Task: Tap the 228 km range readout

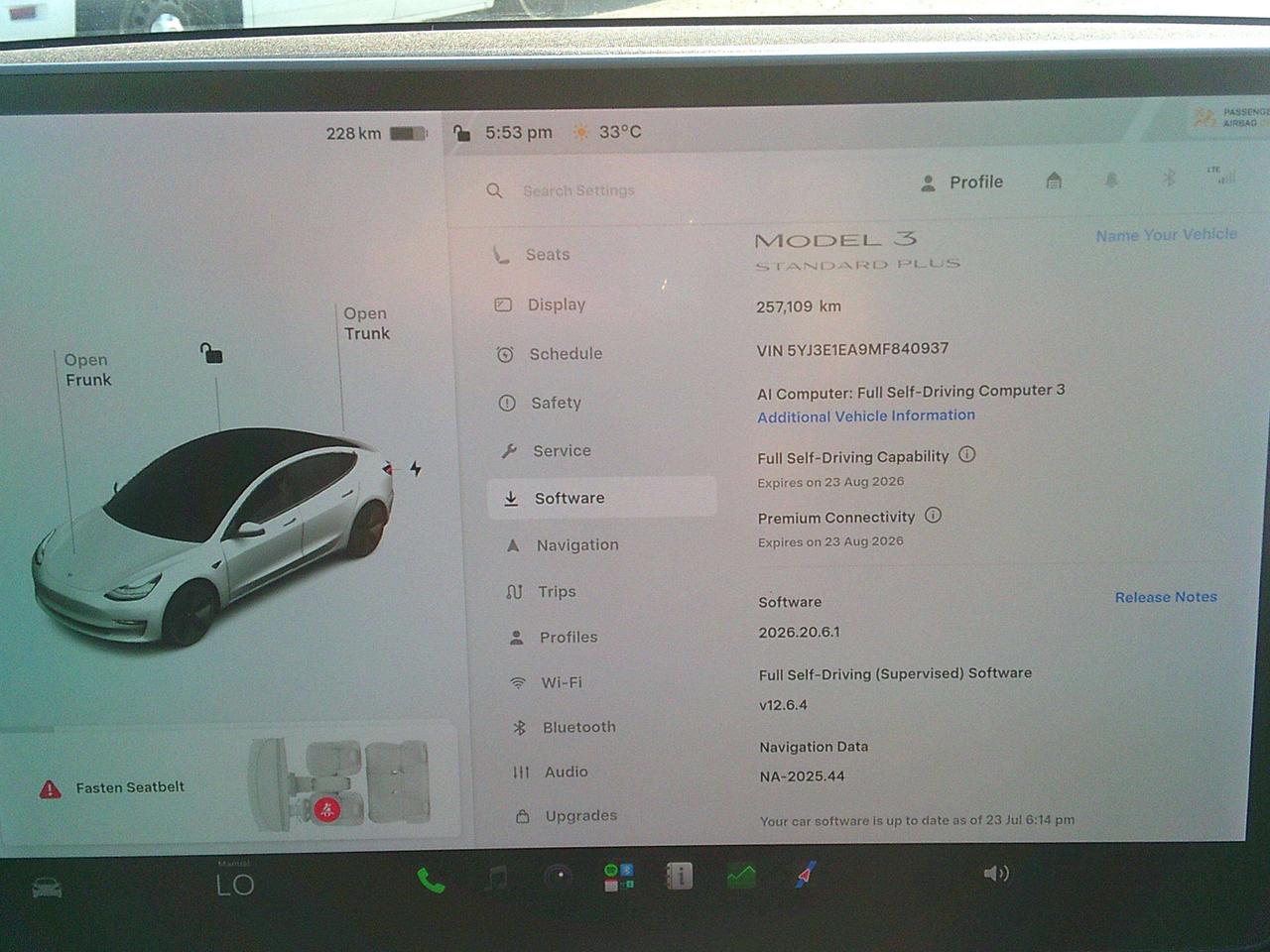Action: [353, 133]
